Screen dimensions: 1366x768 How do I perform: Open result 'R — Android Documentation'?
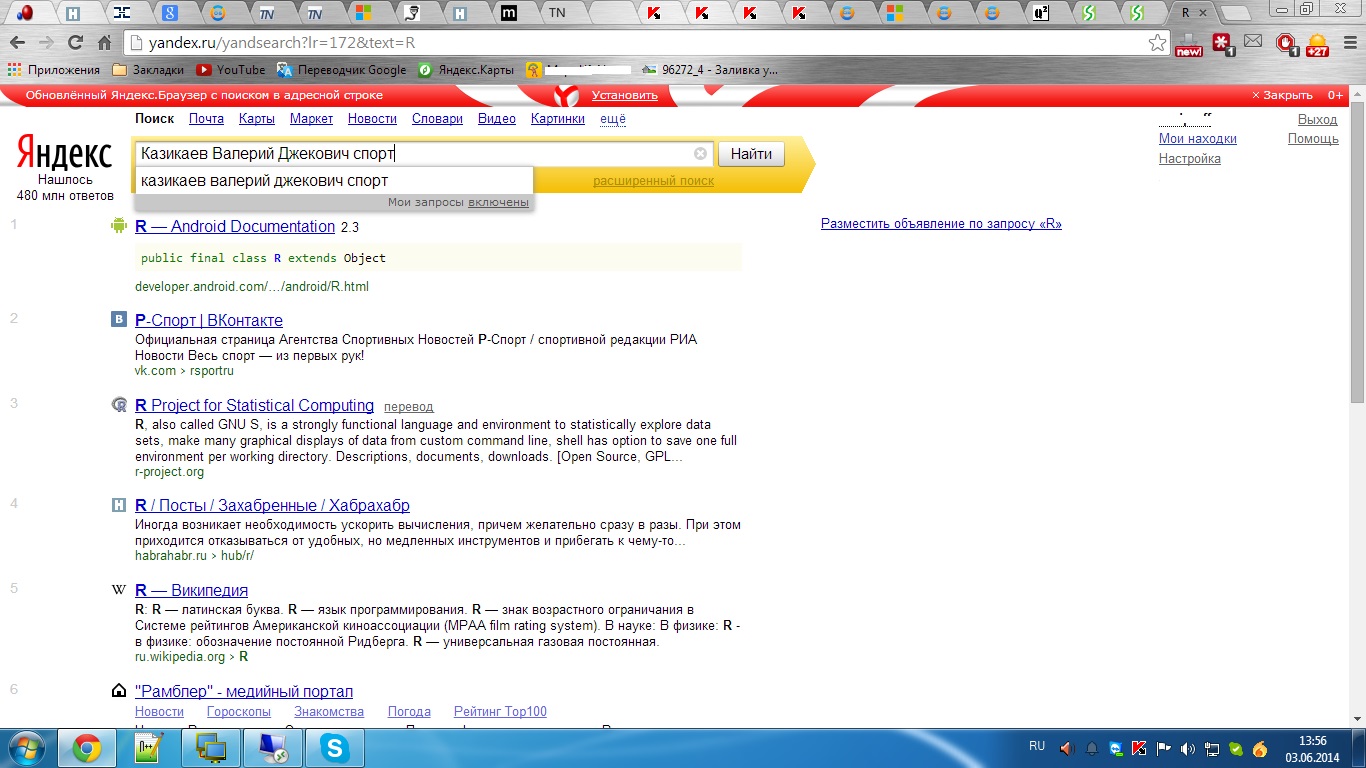235,226
